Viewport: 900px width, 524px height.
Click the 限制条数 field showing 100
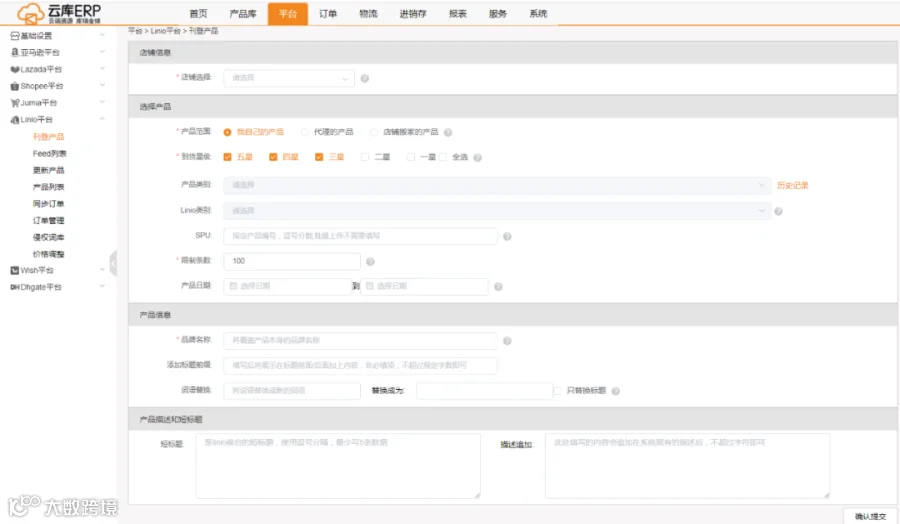292,261
